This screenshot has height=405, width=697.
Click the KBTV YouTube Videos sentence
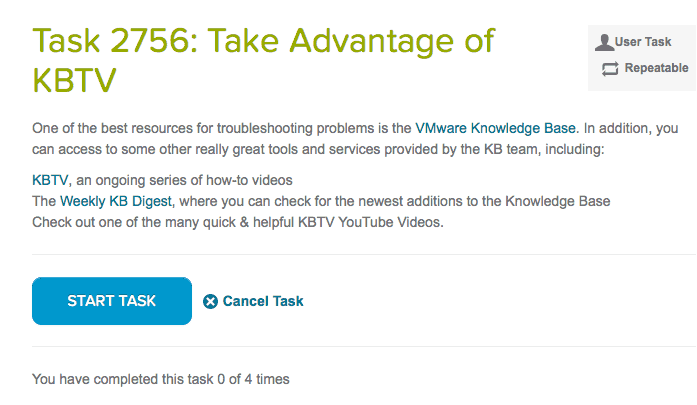tap(238, 222)
